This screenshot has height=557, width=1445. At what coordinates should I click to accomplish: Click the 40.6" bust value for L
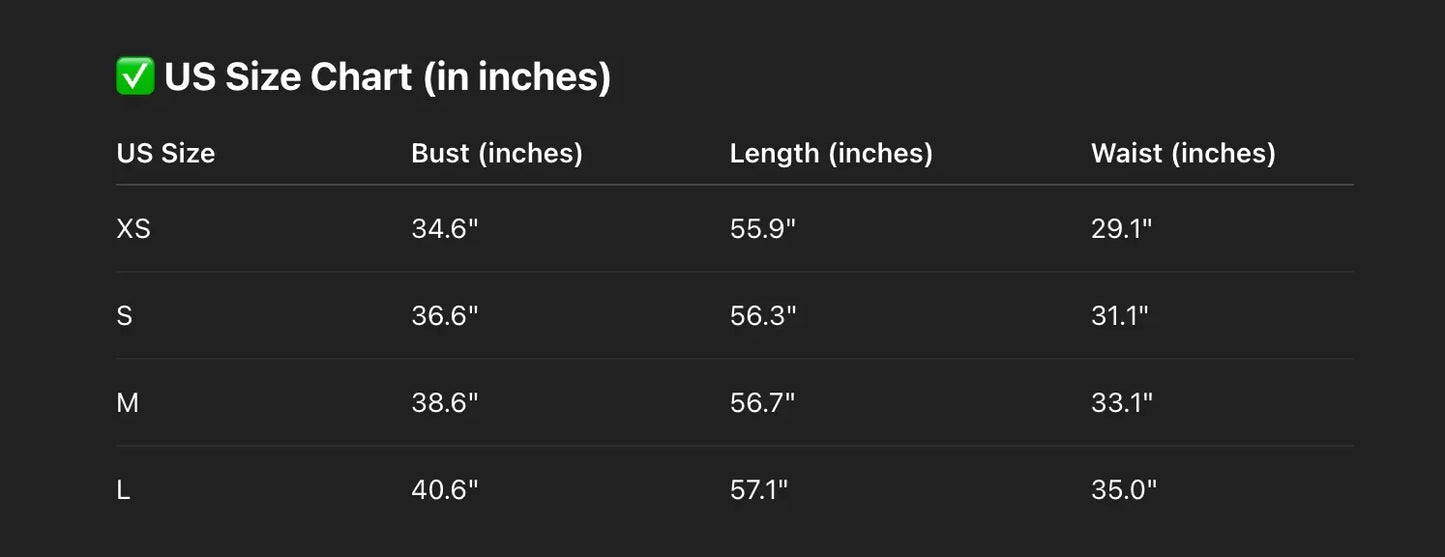445,490
